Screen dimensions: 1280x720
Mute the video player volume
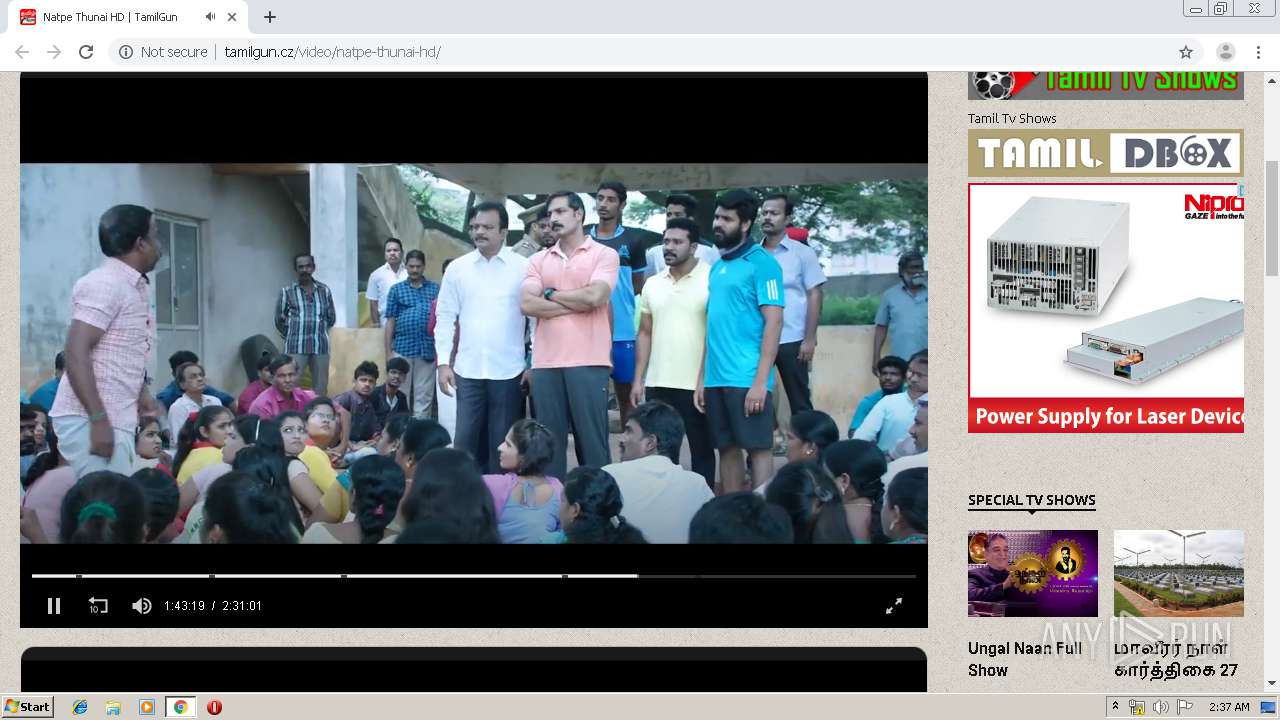pyautogui.click(x=142, y=606)
